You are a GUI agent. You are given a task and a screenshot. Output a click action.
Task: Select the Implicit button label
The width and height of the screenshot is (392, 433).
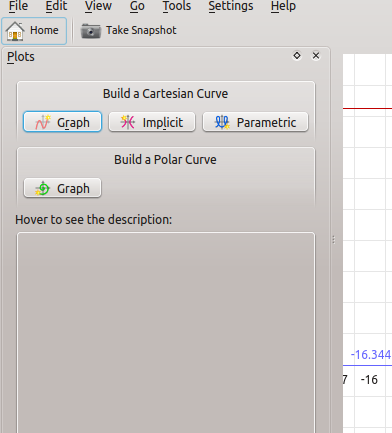point(163,123)
